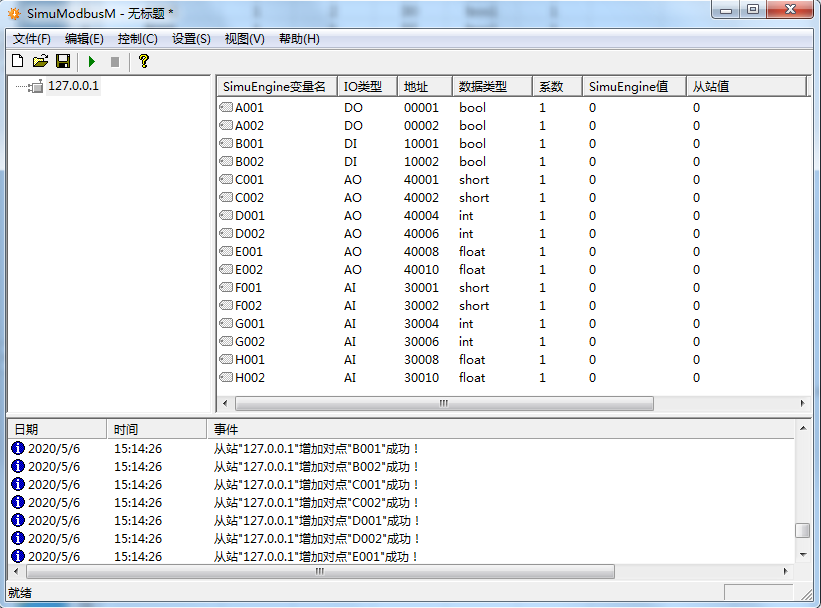Click the SimuEngine值 column header
Screen dimensions: 821x608
628,86
